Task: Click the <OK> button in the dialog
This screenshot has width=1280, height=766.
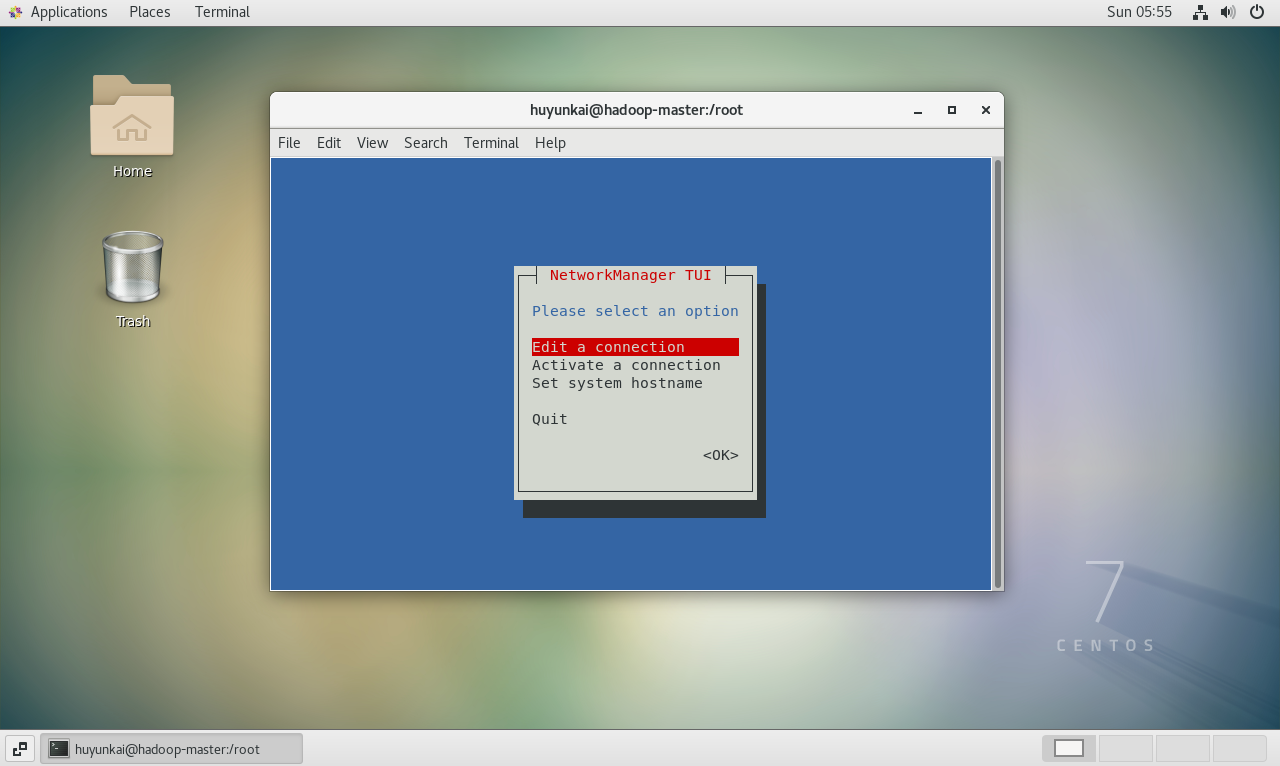Action: 721,455
